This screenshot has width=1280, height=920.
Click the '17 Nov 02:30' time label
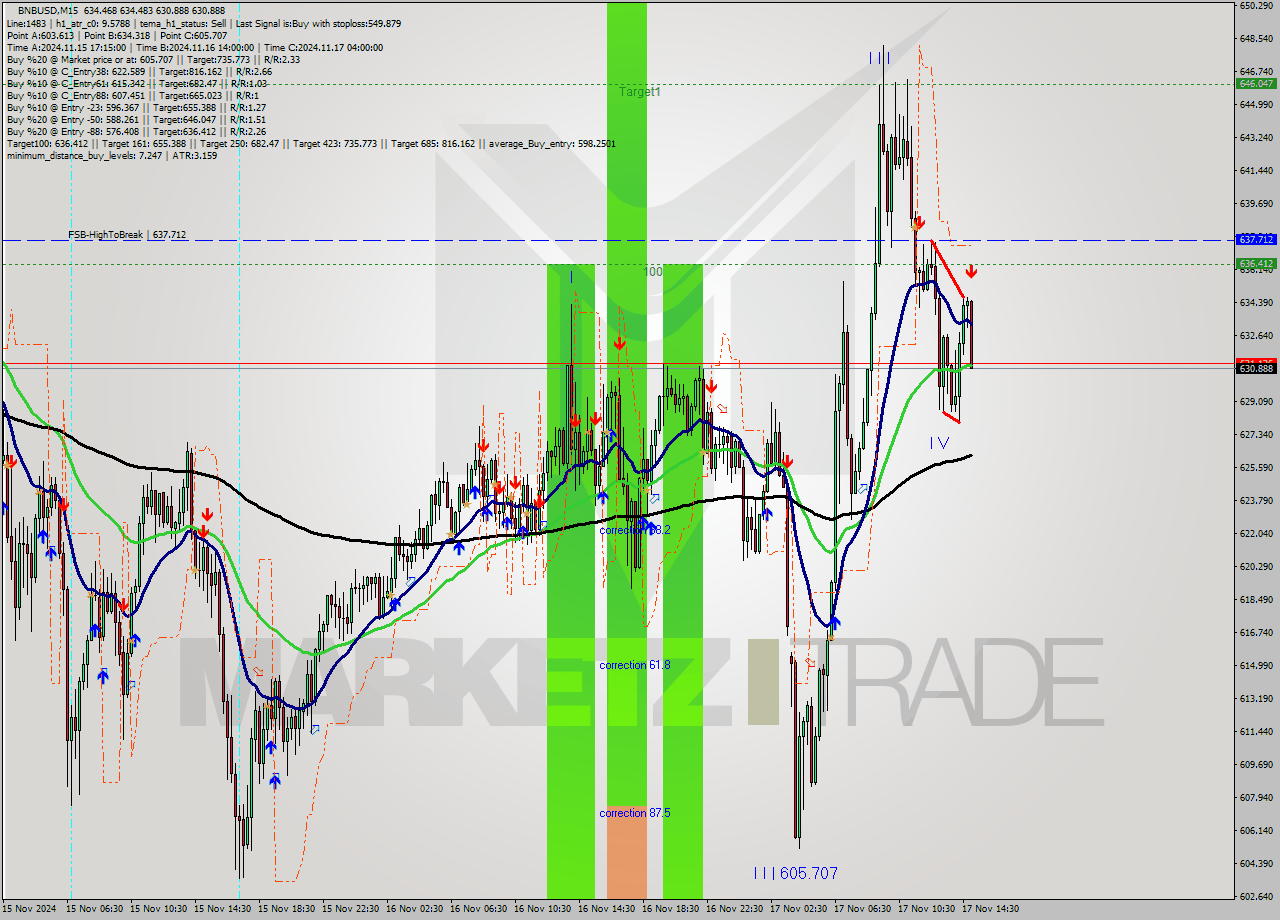[x=799, y=909]
